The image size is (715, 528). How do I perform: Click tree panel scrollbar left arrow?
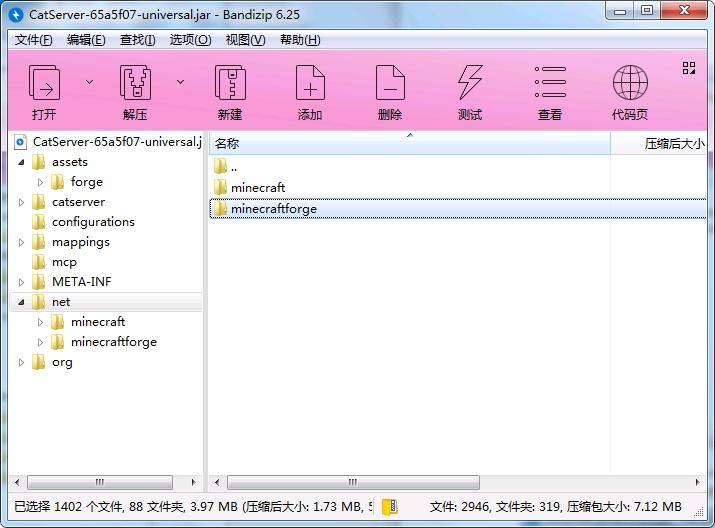point(17,482)
